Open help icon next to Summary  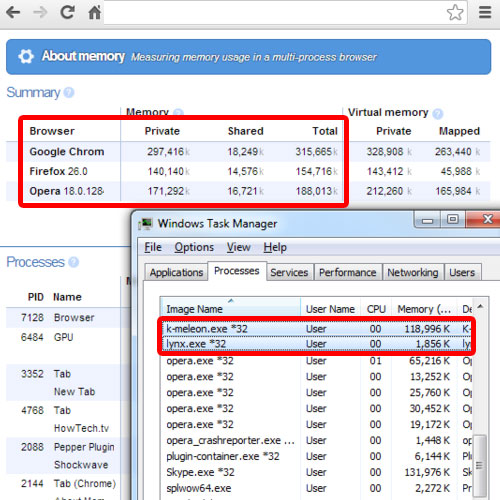pyautogui.click(x=69, y=92)
